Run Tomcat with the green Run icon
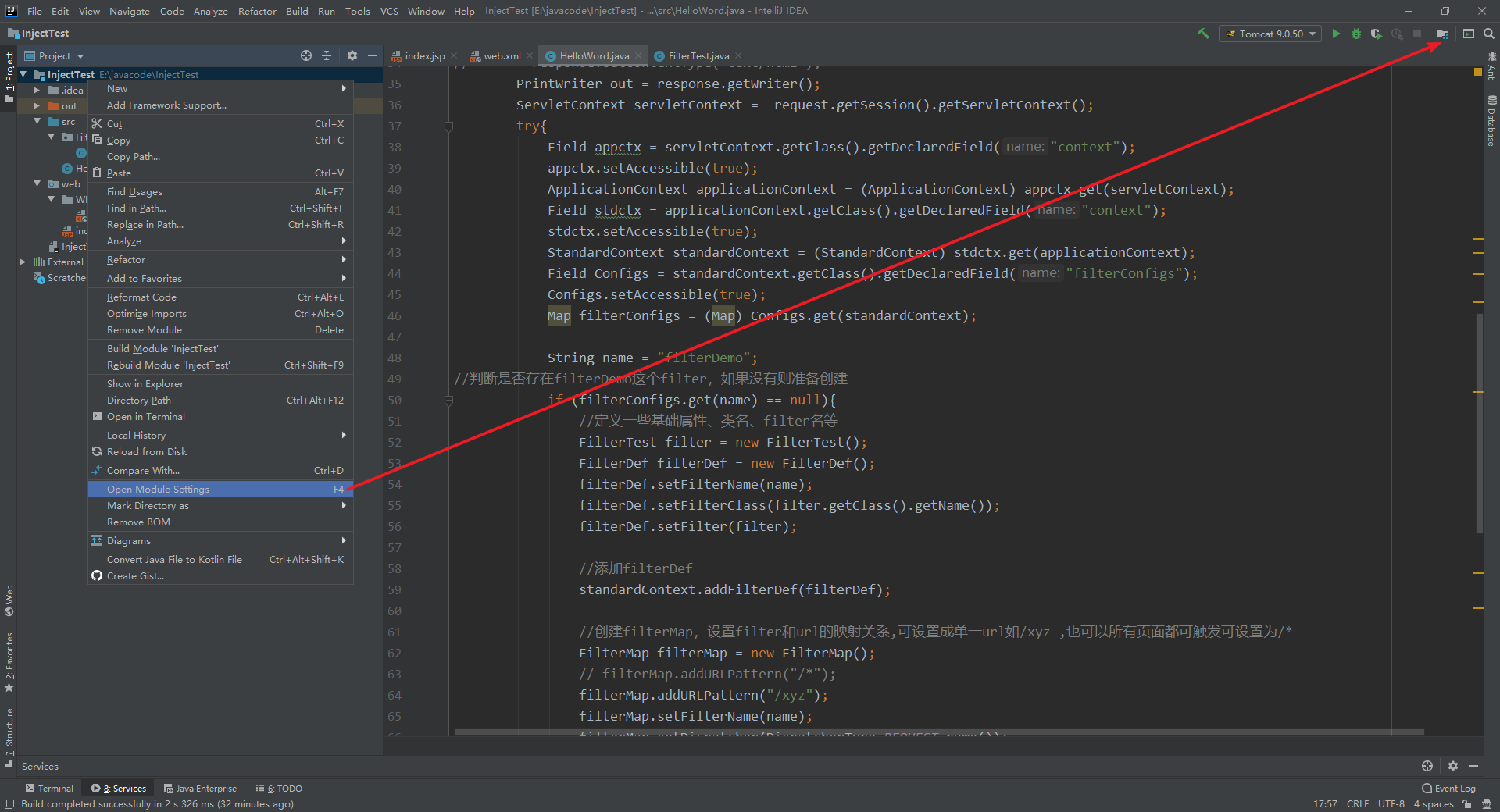The width and height of the screenshot is (1500, 812). tap(1336, 34)
